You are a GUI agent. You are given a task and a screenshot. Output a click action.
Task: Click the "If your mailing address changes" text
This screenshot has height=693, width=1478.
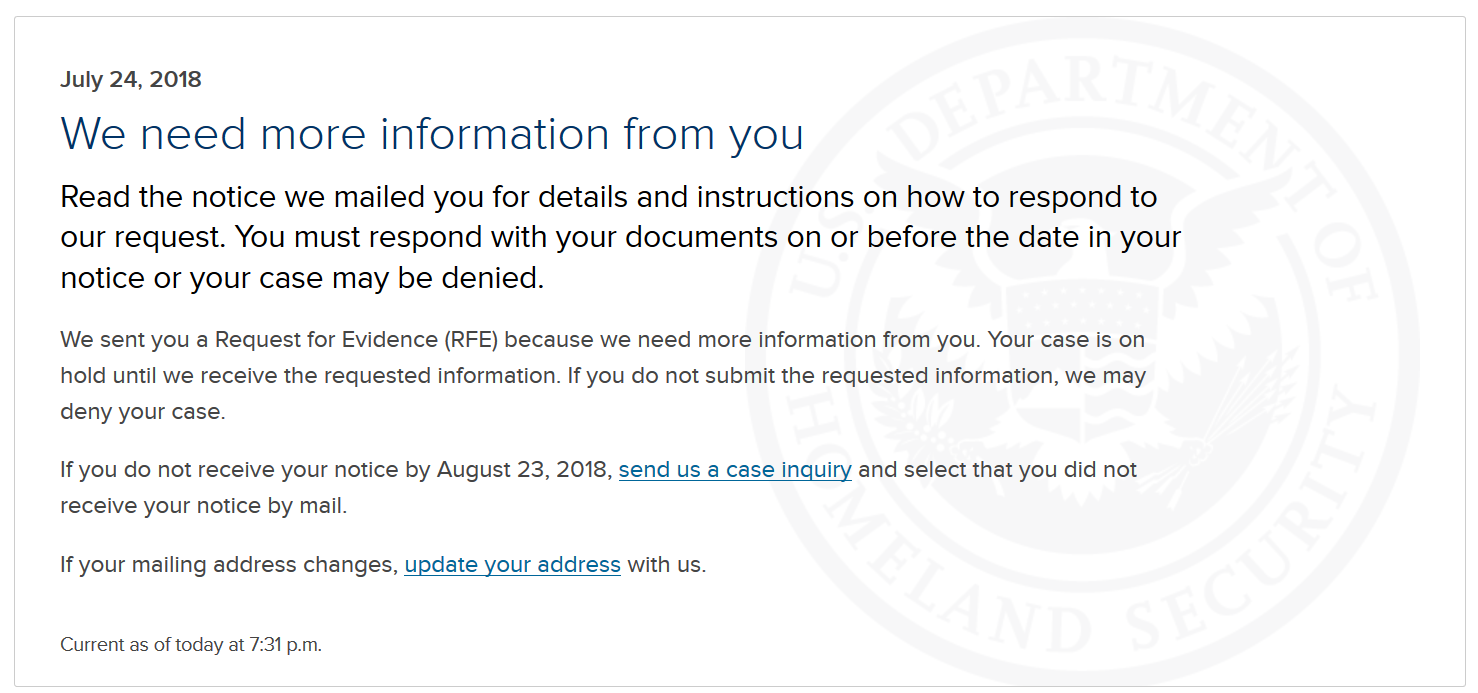(229, 564)
